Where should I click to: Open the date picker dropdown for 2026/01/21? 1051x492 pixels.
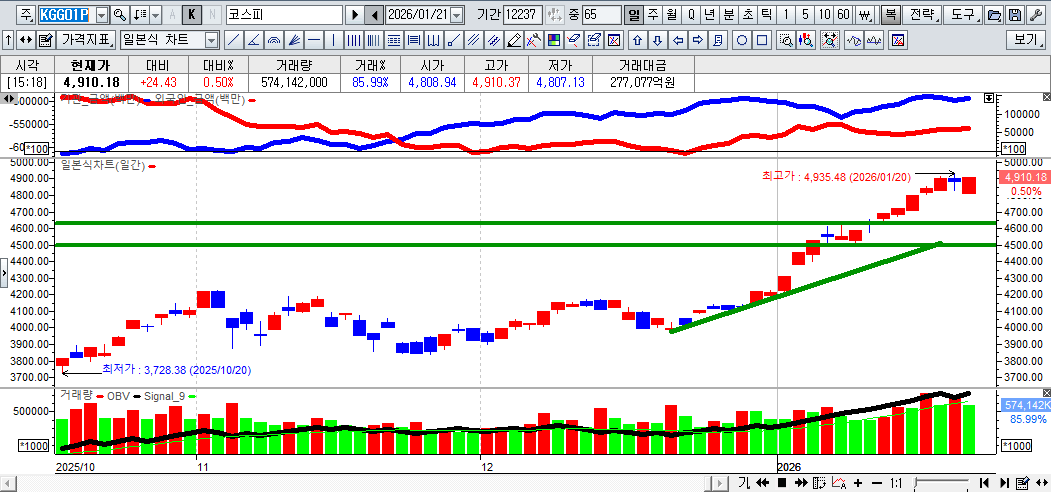(x=457, y=15)
